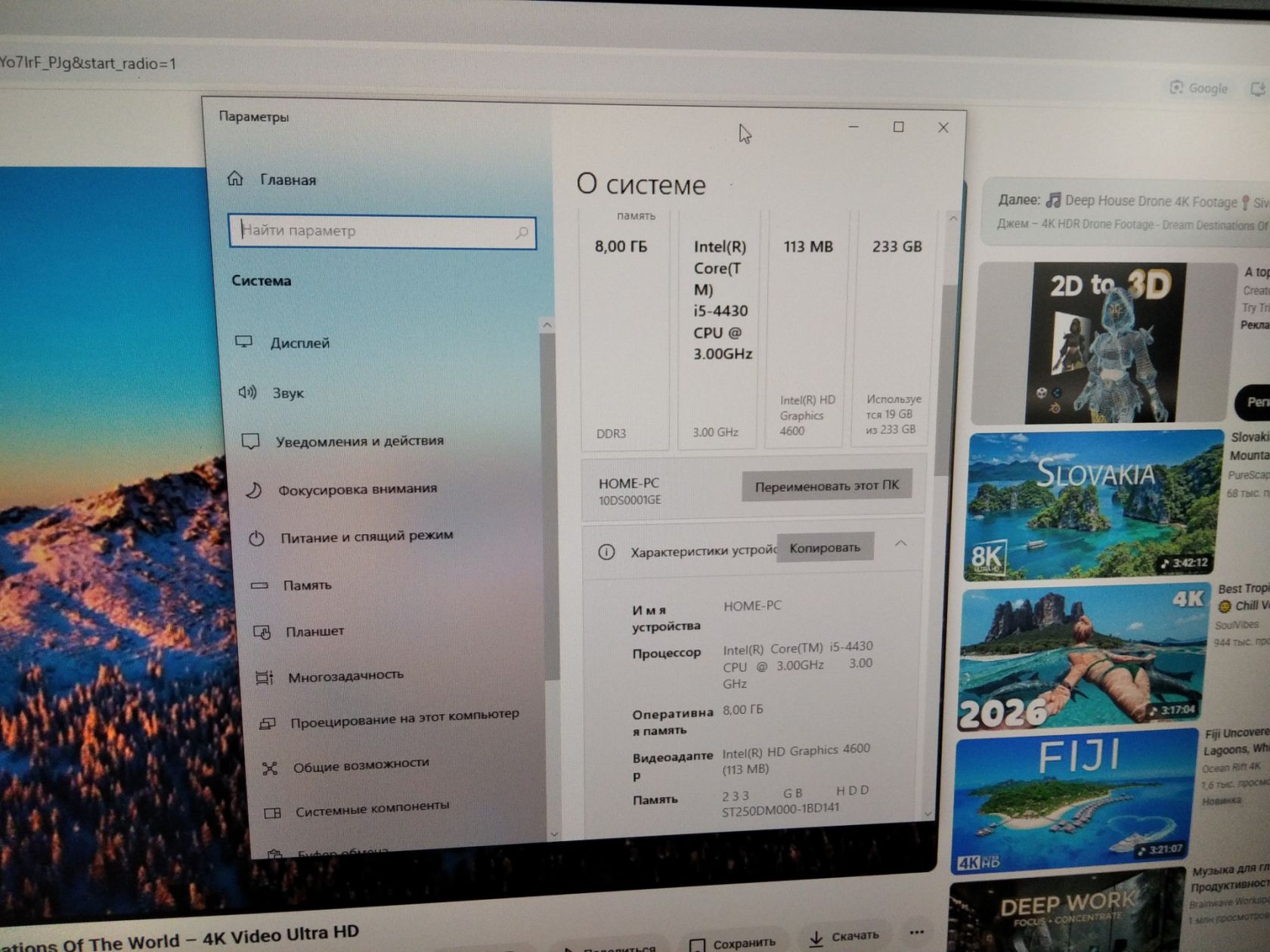
Task: Open Многозадачность multitasking icon
Action: click(x=264, y=677)
